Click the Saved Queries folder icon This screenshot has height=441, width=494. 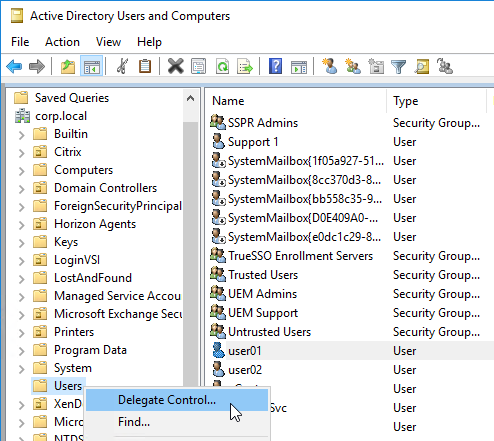[21, 98]
